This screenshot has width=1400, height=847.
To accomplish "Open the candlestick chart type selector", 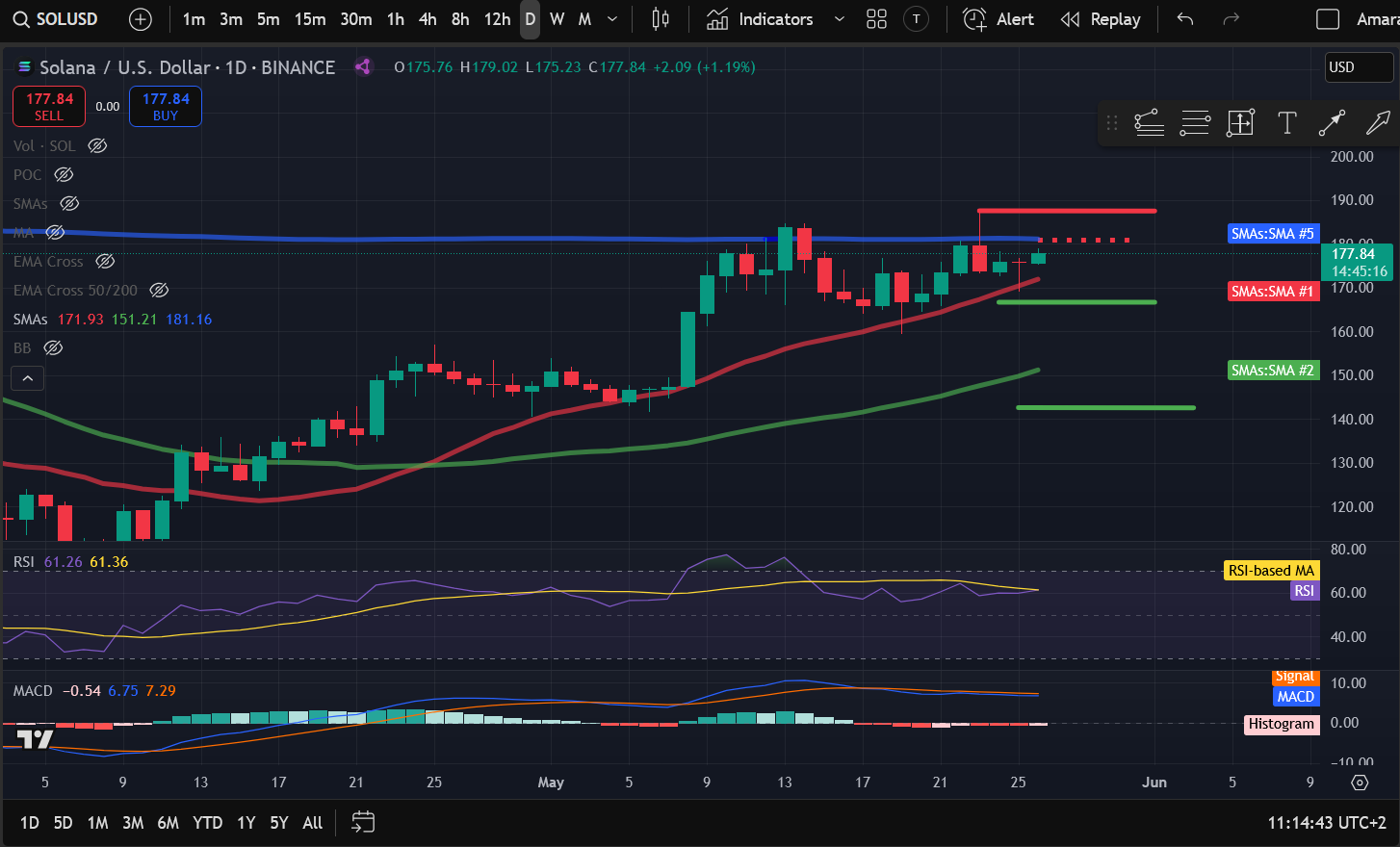I will [661, 19].
